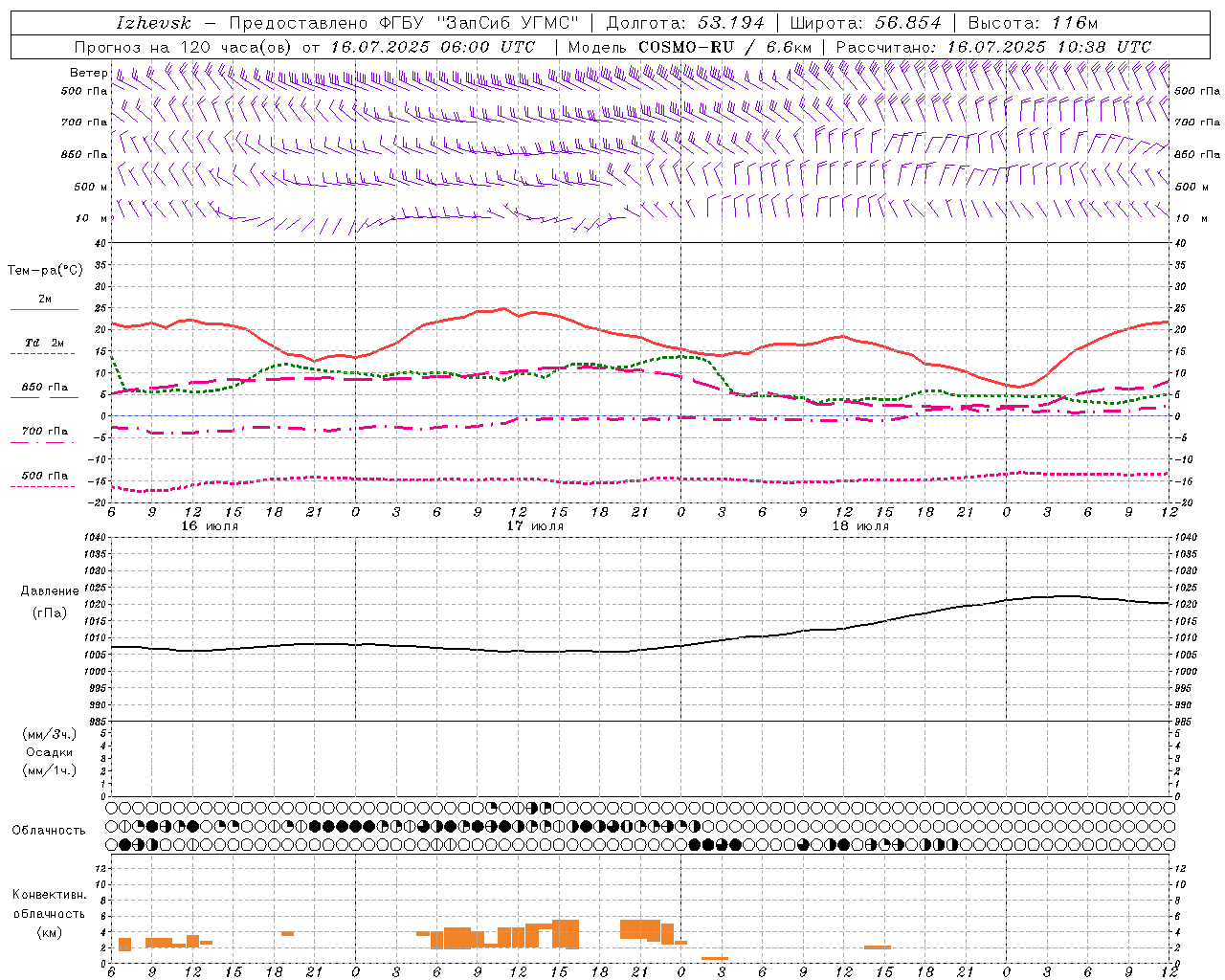The image size is (1225, 980).
Task: Click the pink dotted line sample under legend '500 гПа'
Action: coord(42,486)
